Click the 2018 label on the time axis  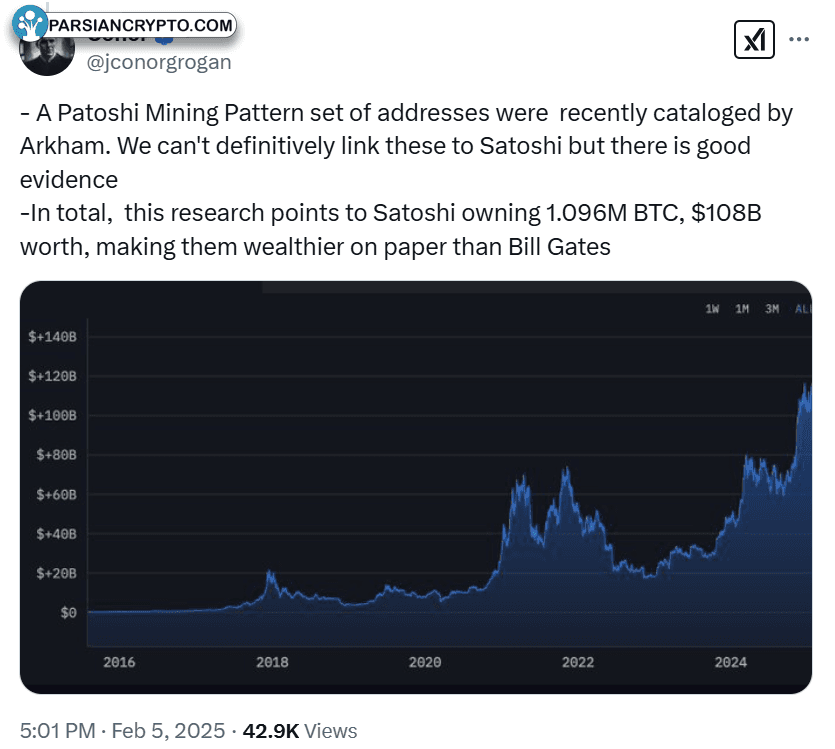272,662
